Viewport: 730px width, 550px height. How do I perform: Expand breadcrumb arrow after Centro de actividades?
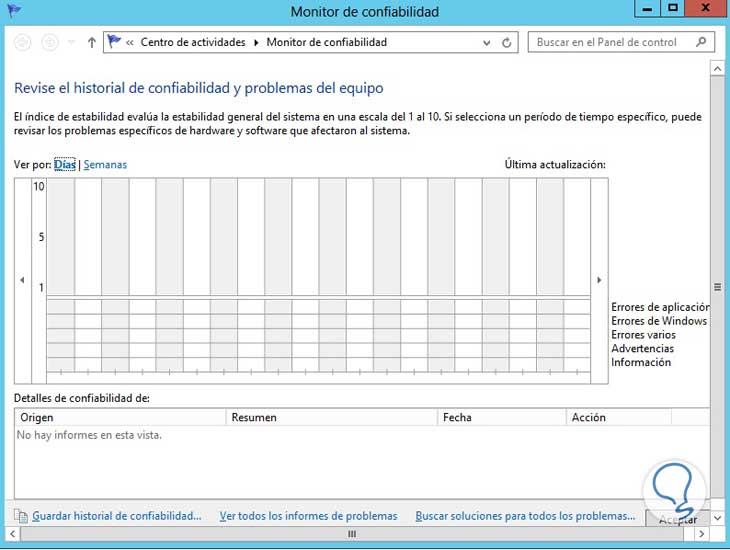pyautogui.click(x=256, y=42)
